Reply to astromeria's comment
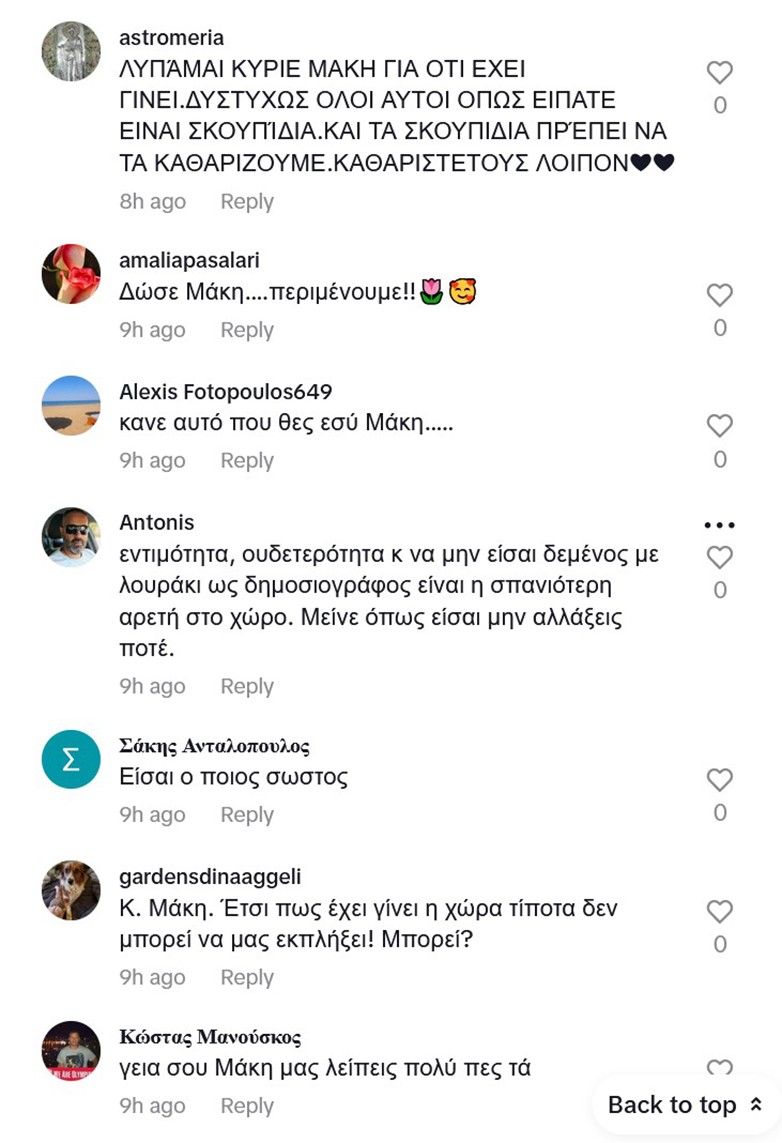 (x=247, y=201)
